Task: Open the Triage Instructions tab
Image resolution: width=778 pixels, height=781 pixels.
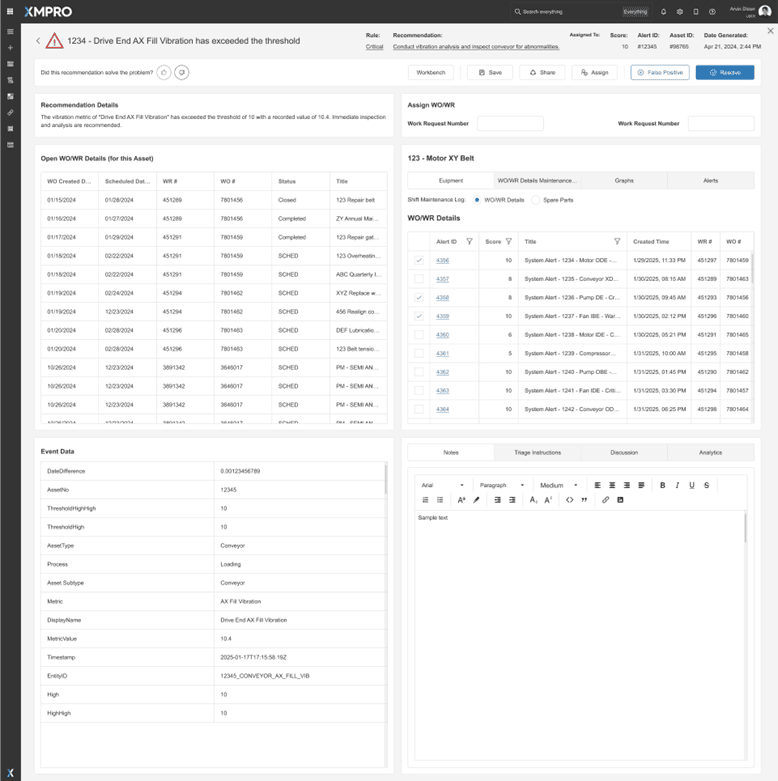Action: coord(537,452)
